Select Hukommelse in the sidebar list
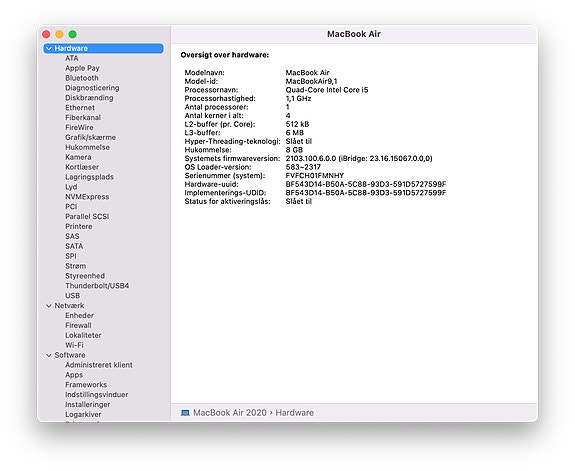This screenshot has width=575, height=471. (x=87, y=147)
